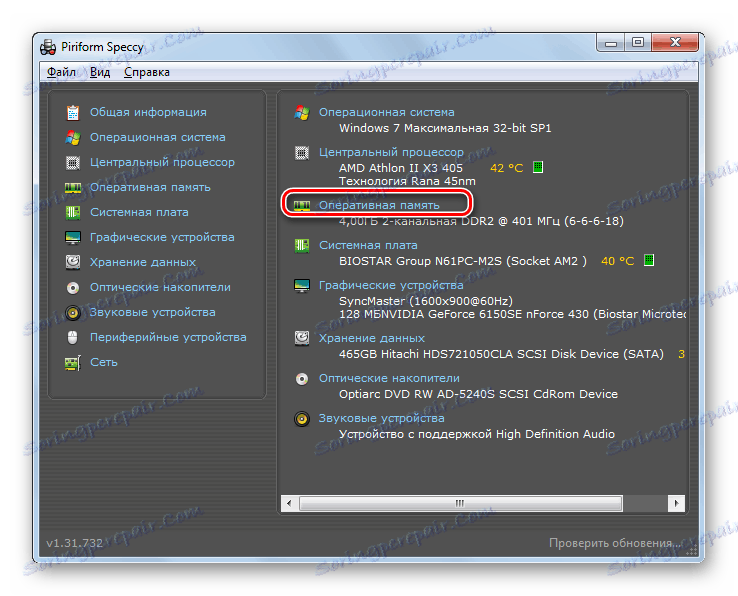This screenshot has height=596, width=738.
Task: Click Системная плата heading link in summary
Action: (x=369, y=245)
